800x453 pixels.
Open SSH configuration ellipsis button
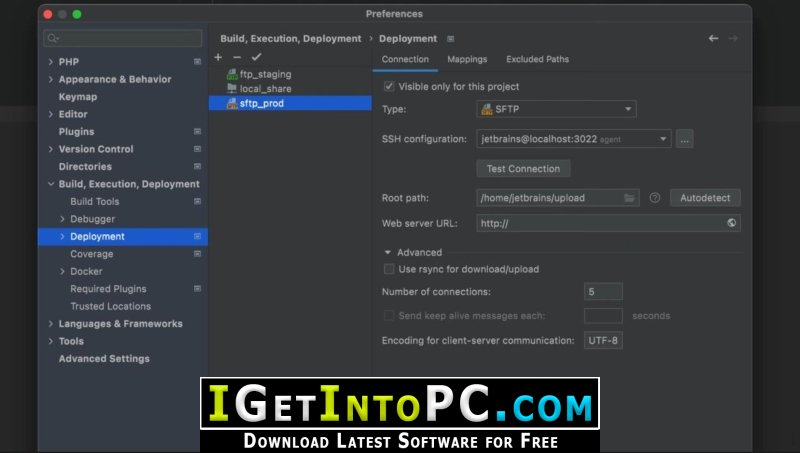coord(685,139)
